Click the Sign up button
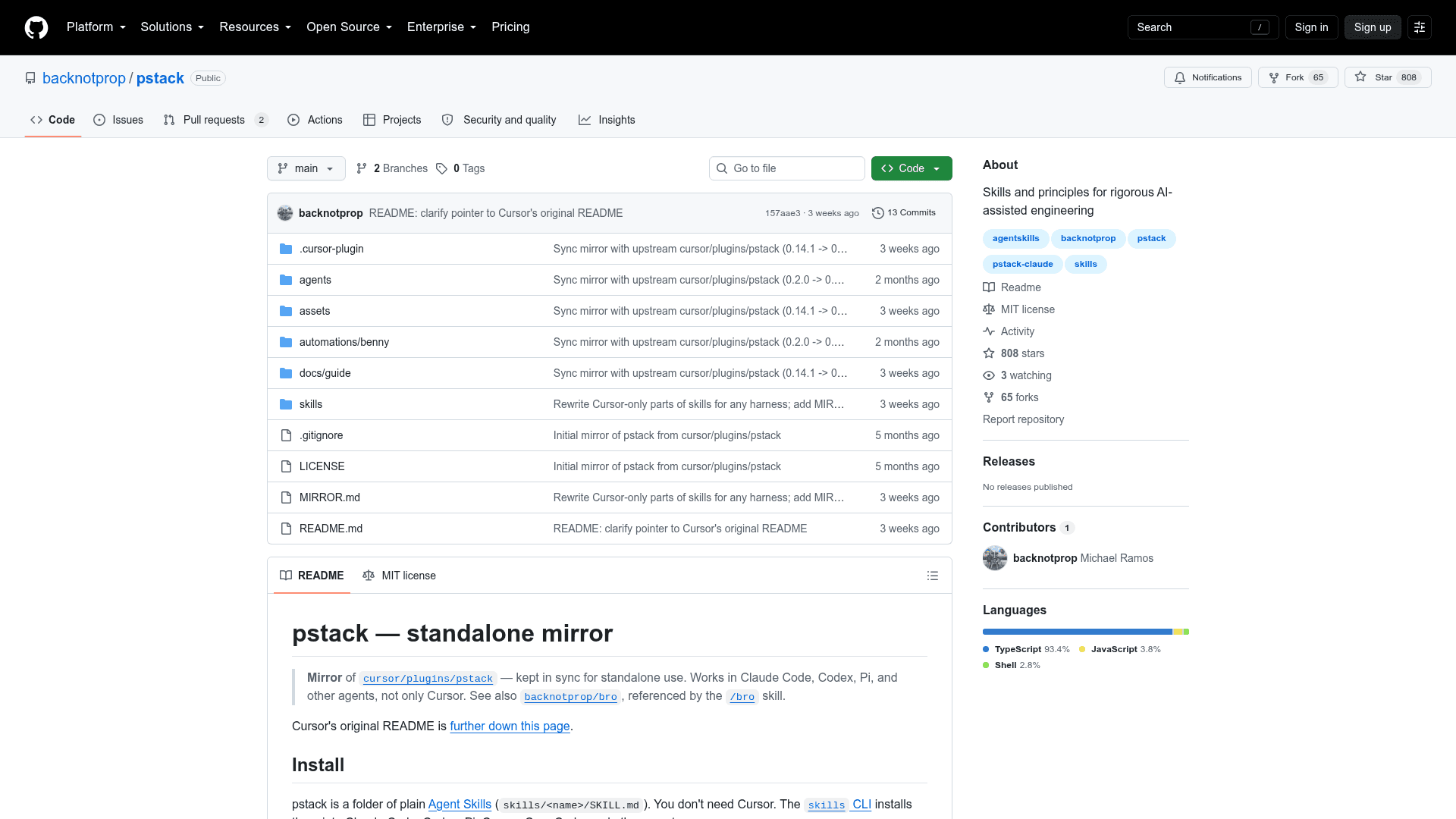The width and height of the screenshot is (1456, 819). [x=1373, y=27]
